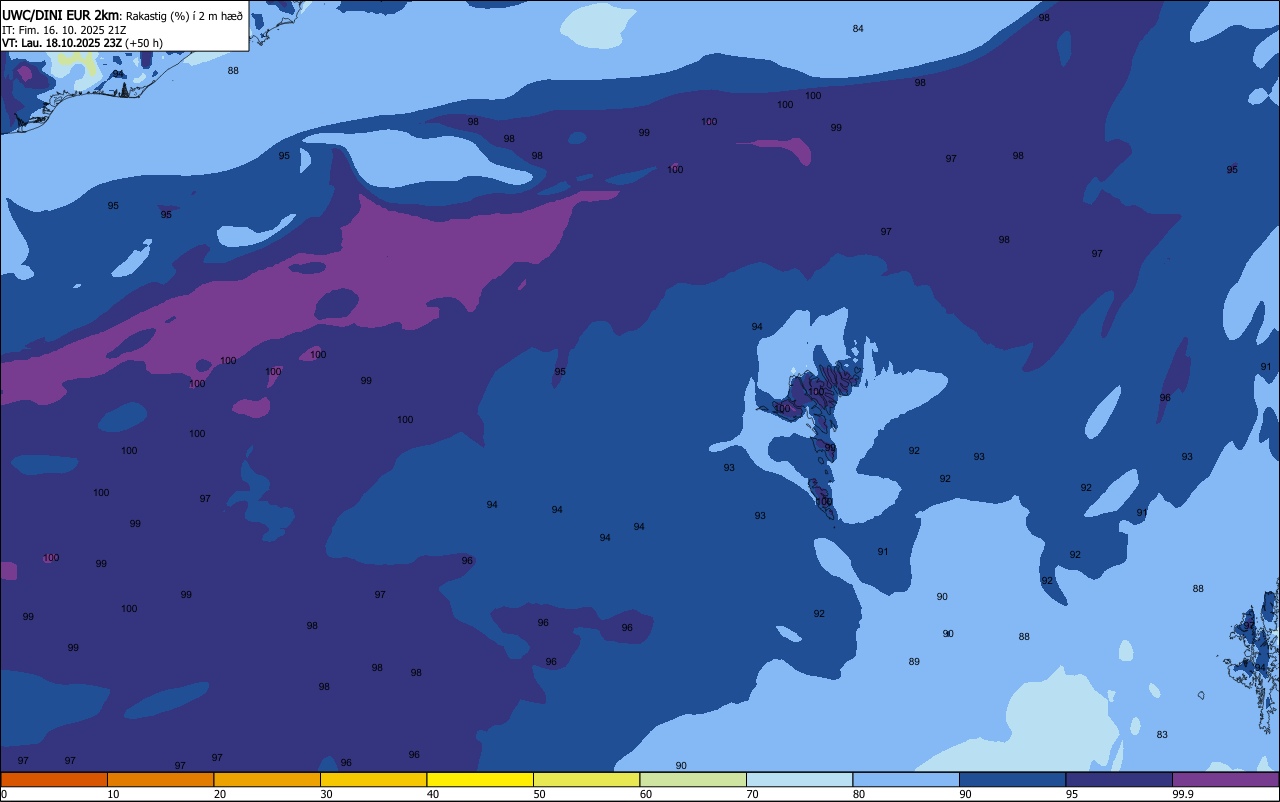Pick the 60–70 light green legend block

(x=693, y=779)
